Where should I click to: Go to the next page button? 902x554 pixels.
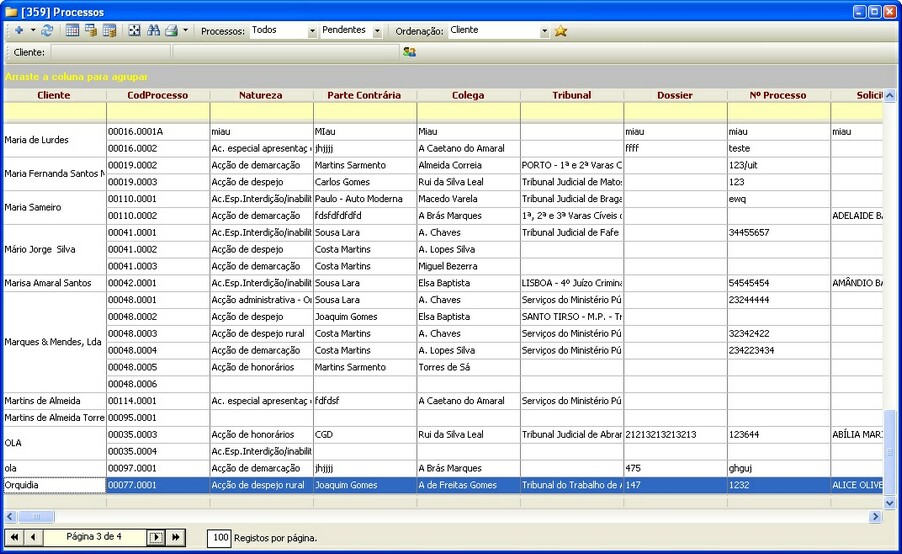coord(156,537)
